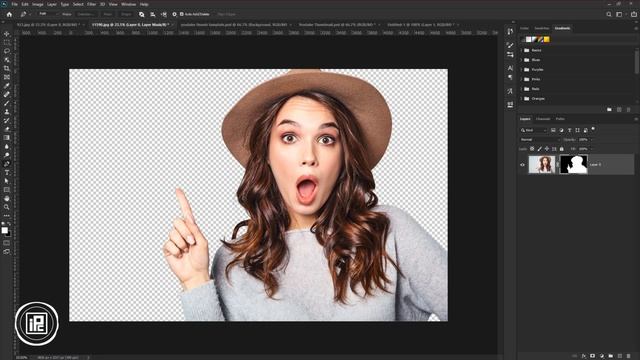Select the History Brush tool
Screen dimensions: 640x360
7,120
